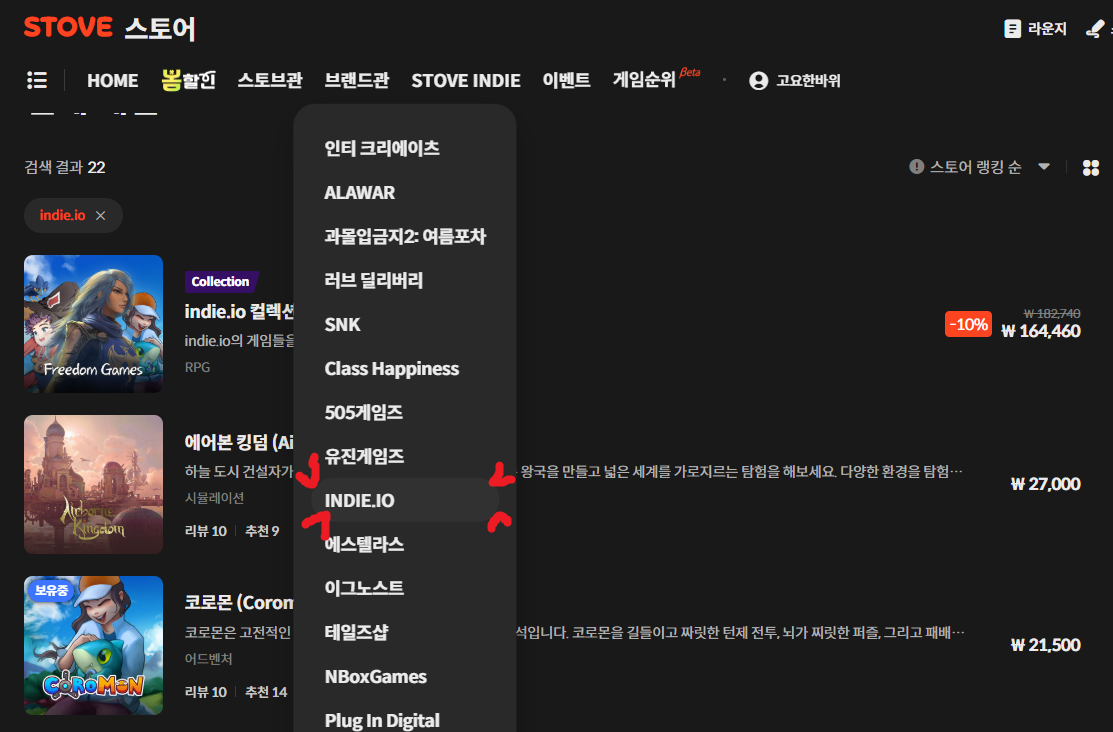Open the Airborne Kingdom thumbnail

point(94,484)
